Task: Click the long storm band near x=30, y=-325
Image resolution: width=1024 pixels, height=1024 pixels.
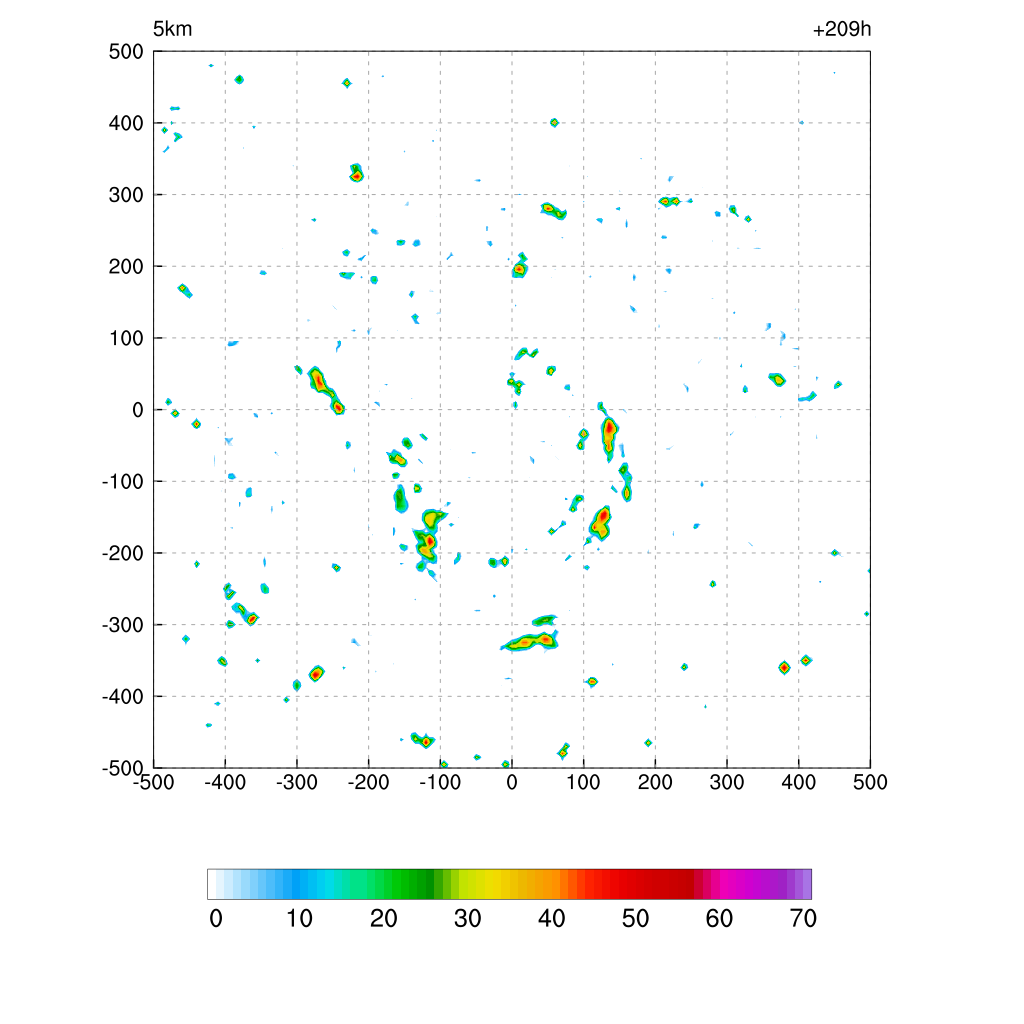Action: pos(530,641)
